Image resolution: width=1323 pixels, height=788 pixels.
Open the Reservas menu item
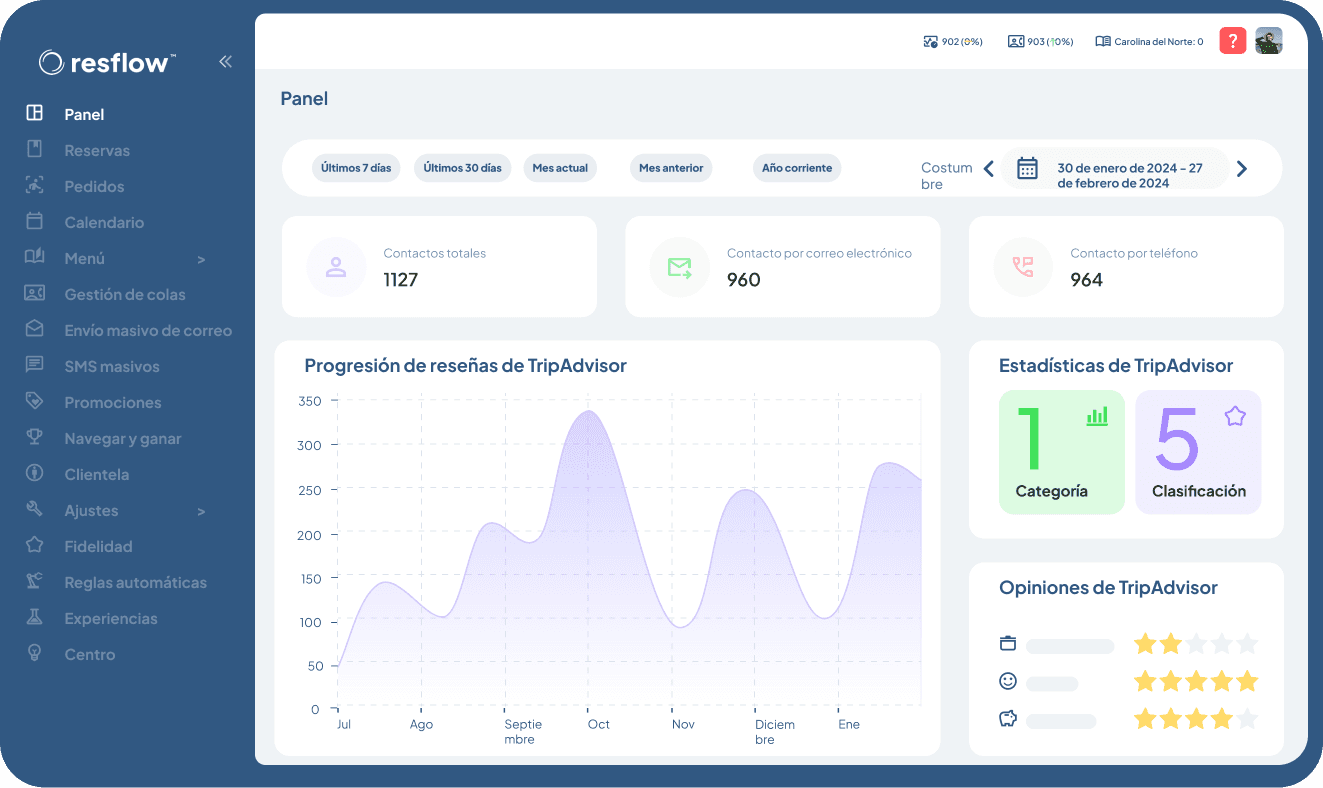point(97,150)
